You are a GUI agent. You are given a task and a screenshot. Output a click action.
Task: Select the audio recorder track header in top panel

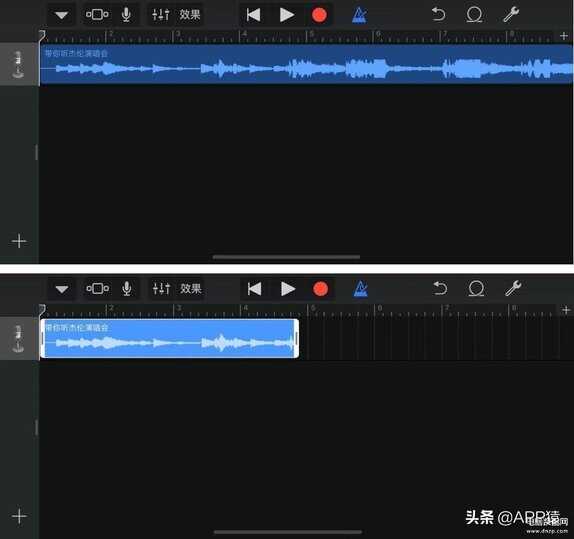coord(19,64)
